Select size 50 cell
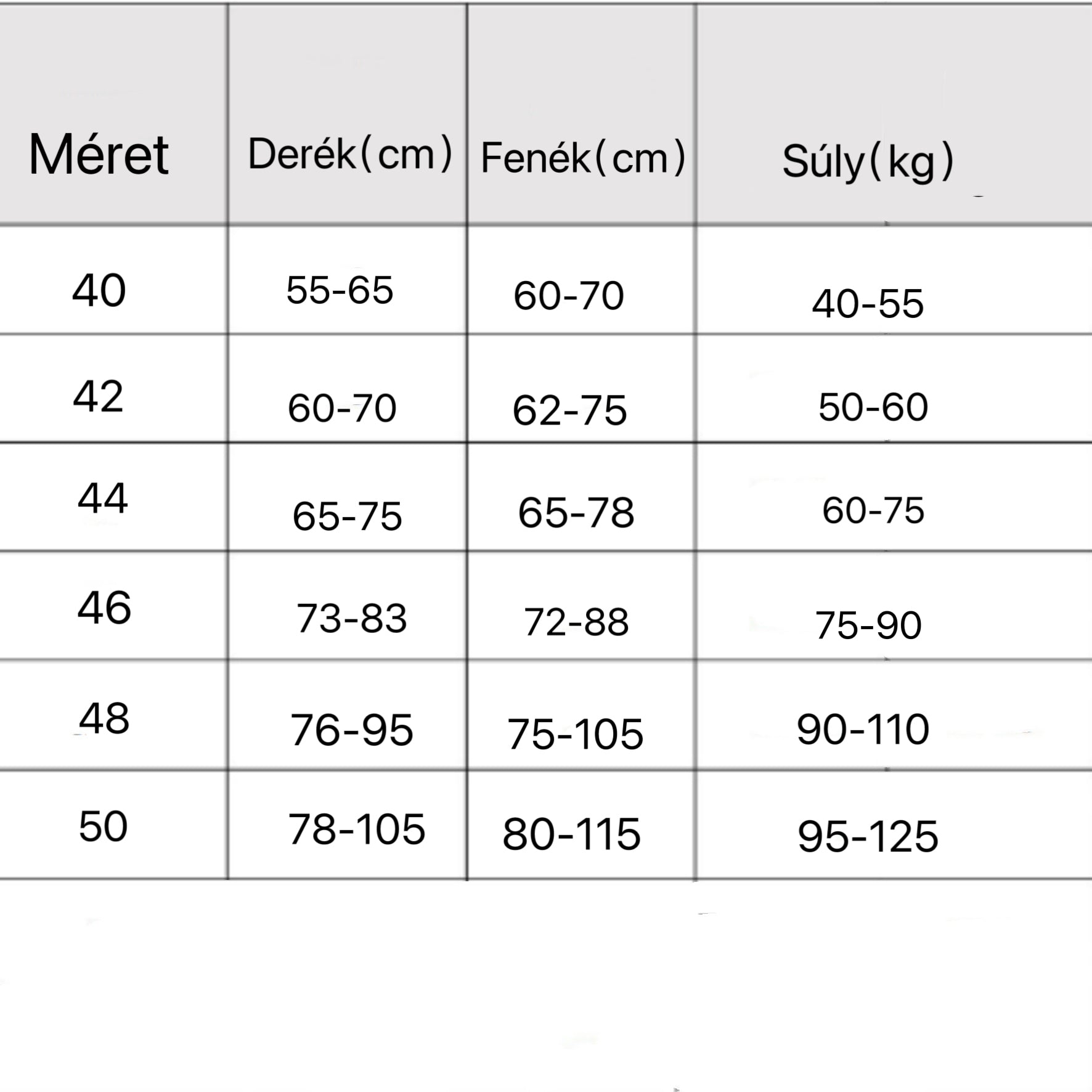Image resolution: width=1092 pixels, height=1092 pixels. (x=103, y=826)
